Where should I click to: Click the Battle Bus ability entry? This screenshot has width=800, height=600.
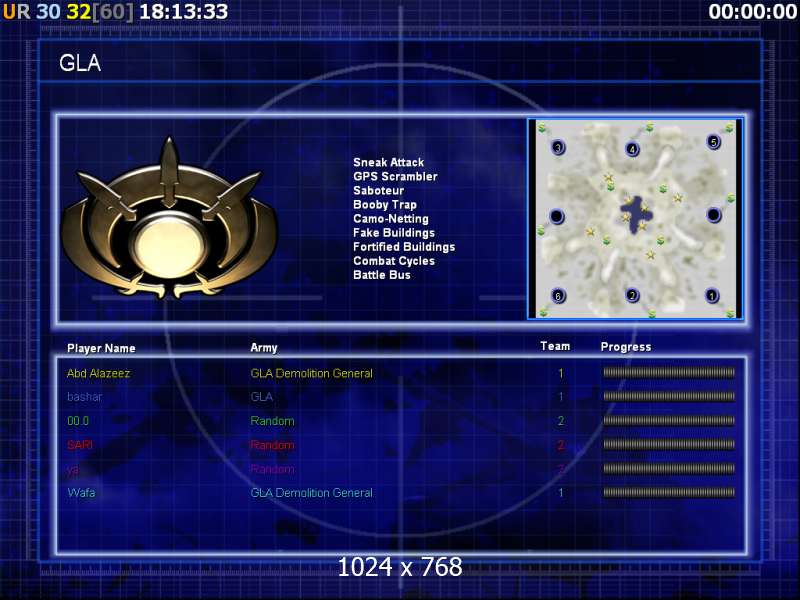382,275
